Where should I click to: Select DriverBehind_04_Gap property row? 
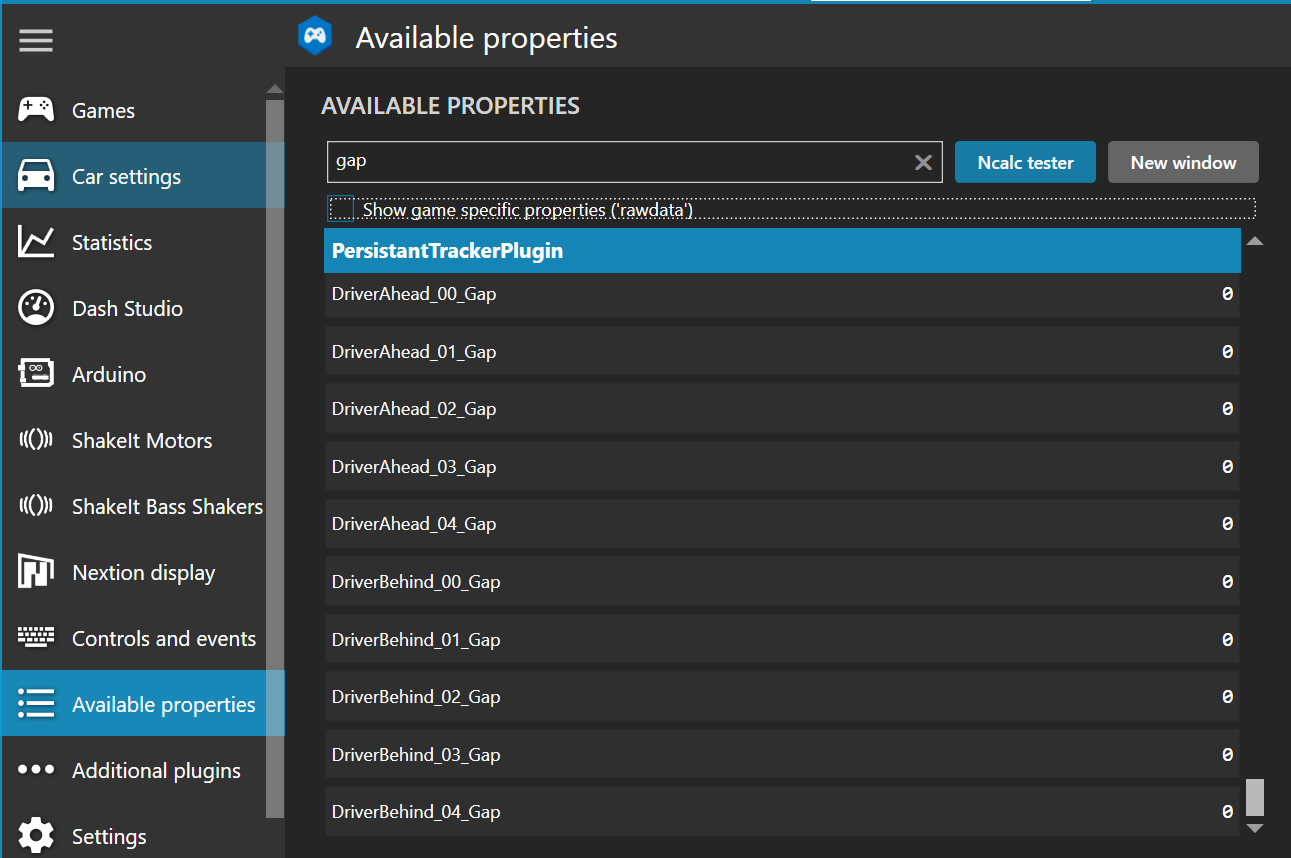(x=782, y=812)
